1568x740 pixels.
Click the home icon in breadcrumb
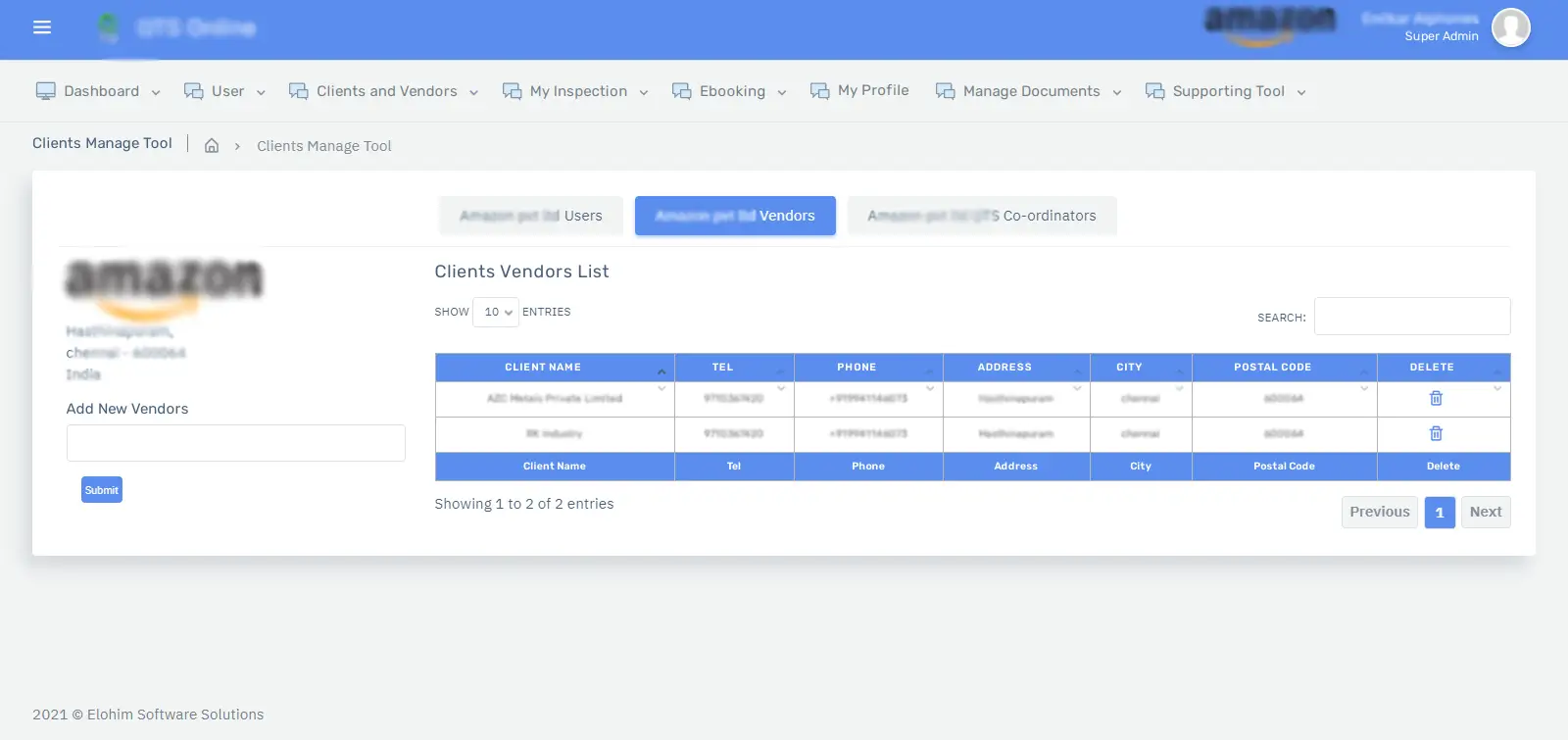pyautogui.click(x=211, y=146)
